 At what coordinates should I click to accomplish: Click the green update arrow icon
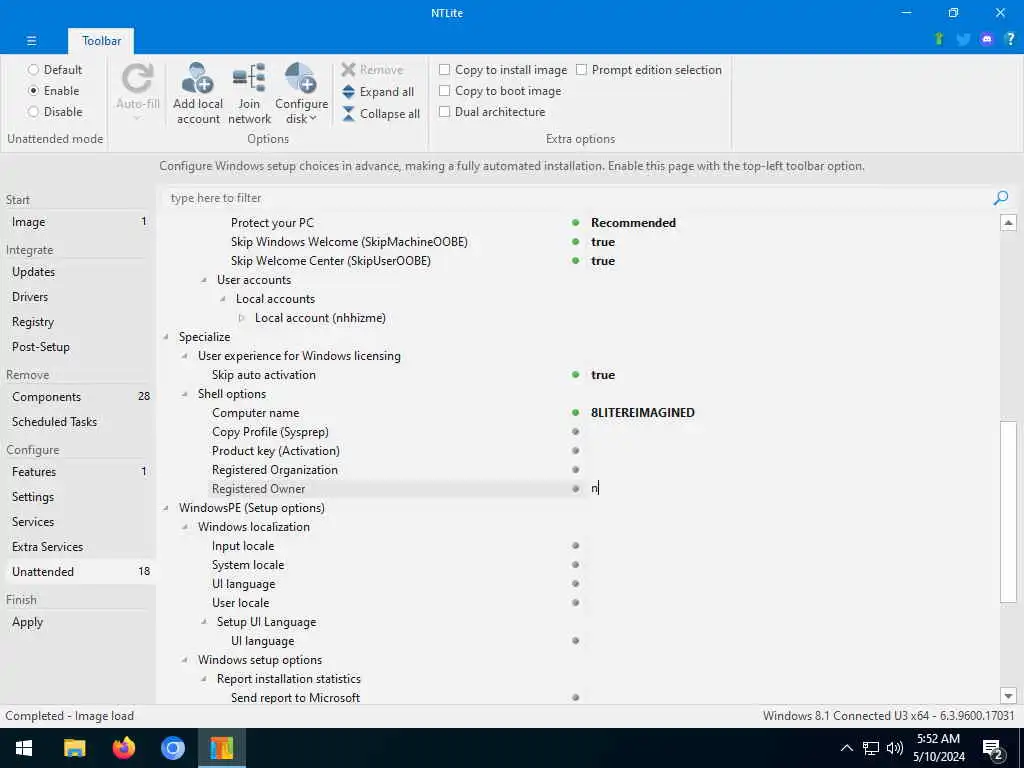point(939,39)
